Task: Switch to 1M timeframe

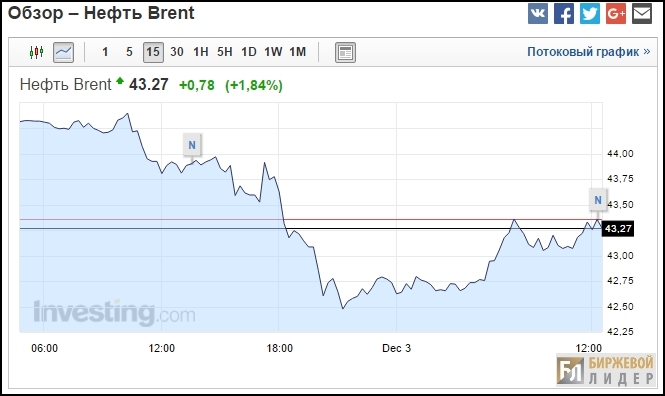Action: click(x=298, y=52)
